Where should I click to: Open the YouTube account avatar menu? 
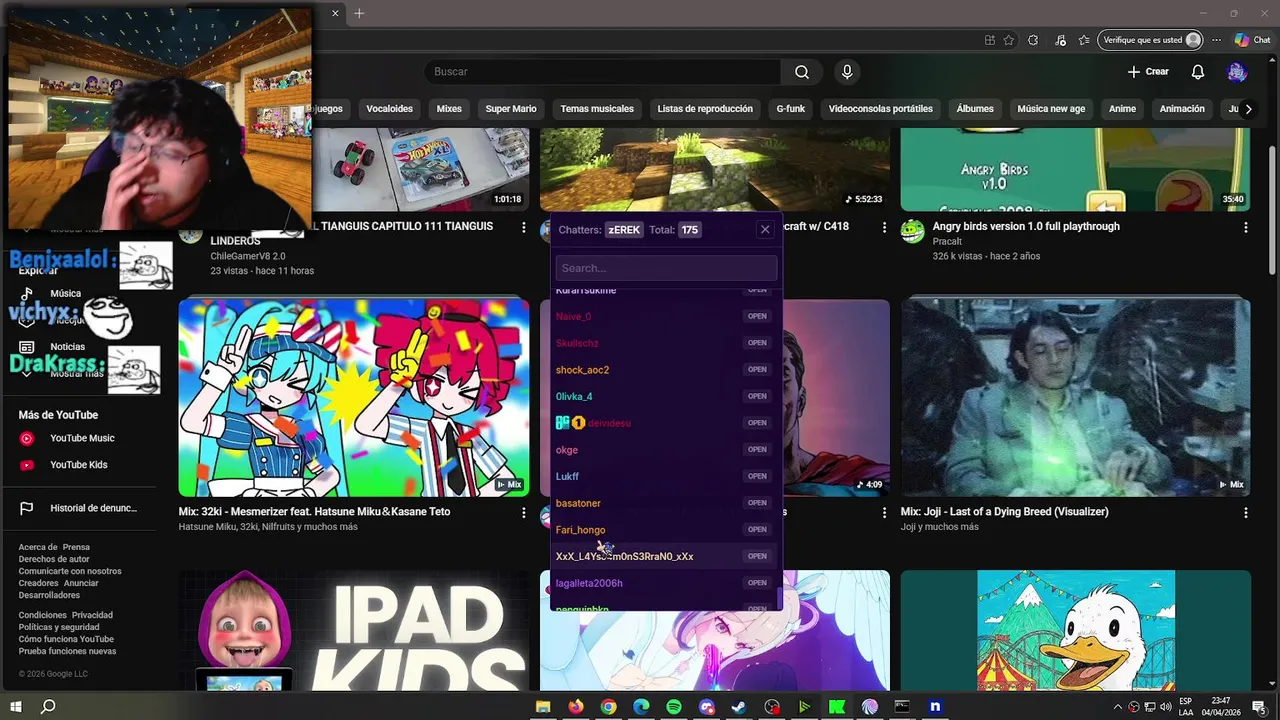point(1237,72)
